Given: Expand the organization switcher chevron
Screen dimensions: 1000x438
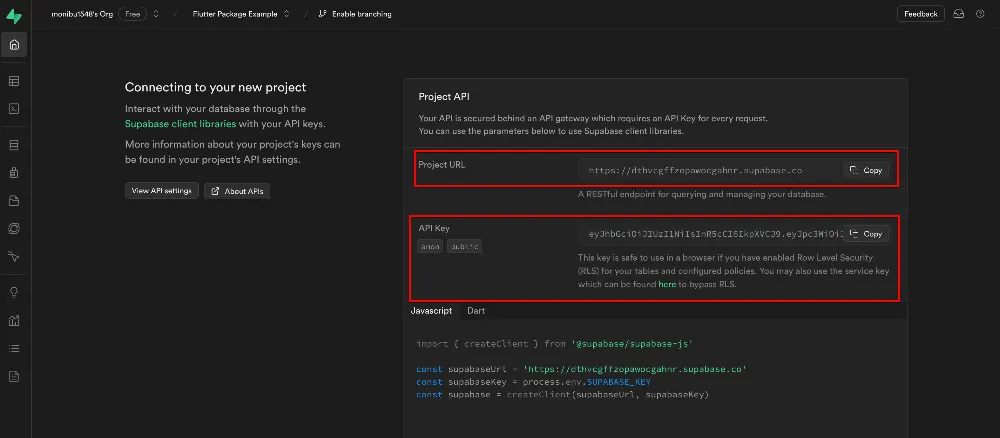Looking at the screenshot, I should click(154, 14).
